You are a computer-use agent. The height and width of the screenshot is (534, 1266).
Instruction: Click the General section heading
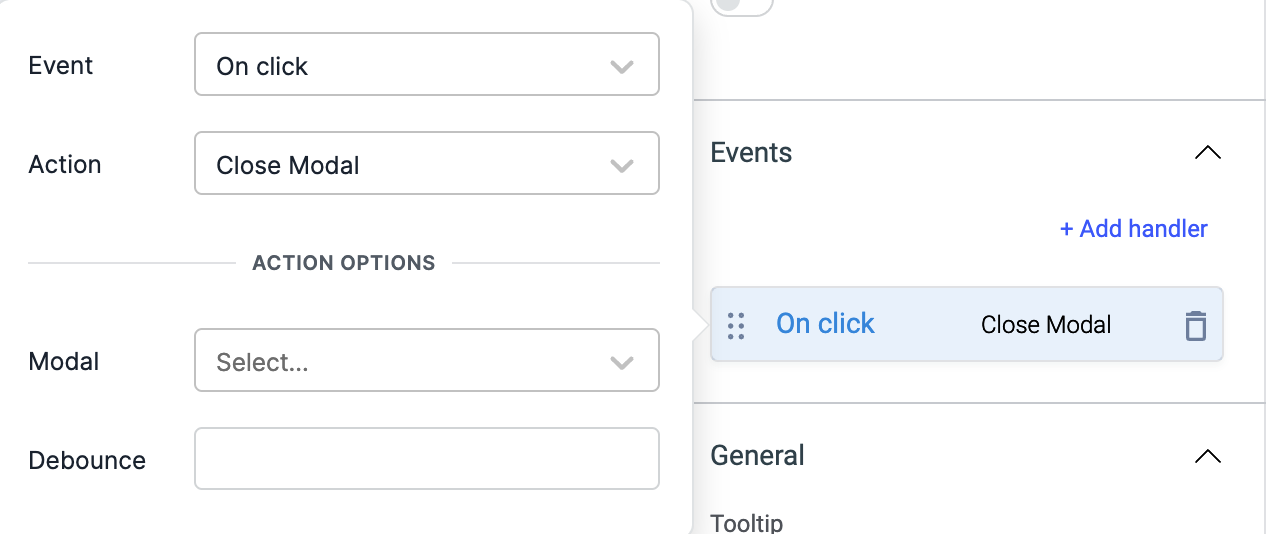[757, 456]
